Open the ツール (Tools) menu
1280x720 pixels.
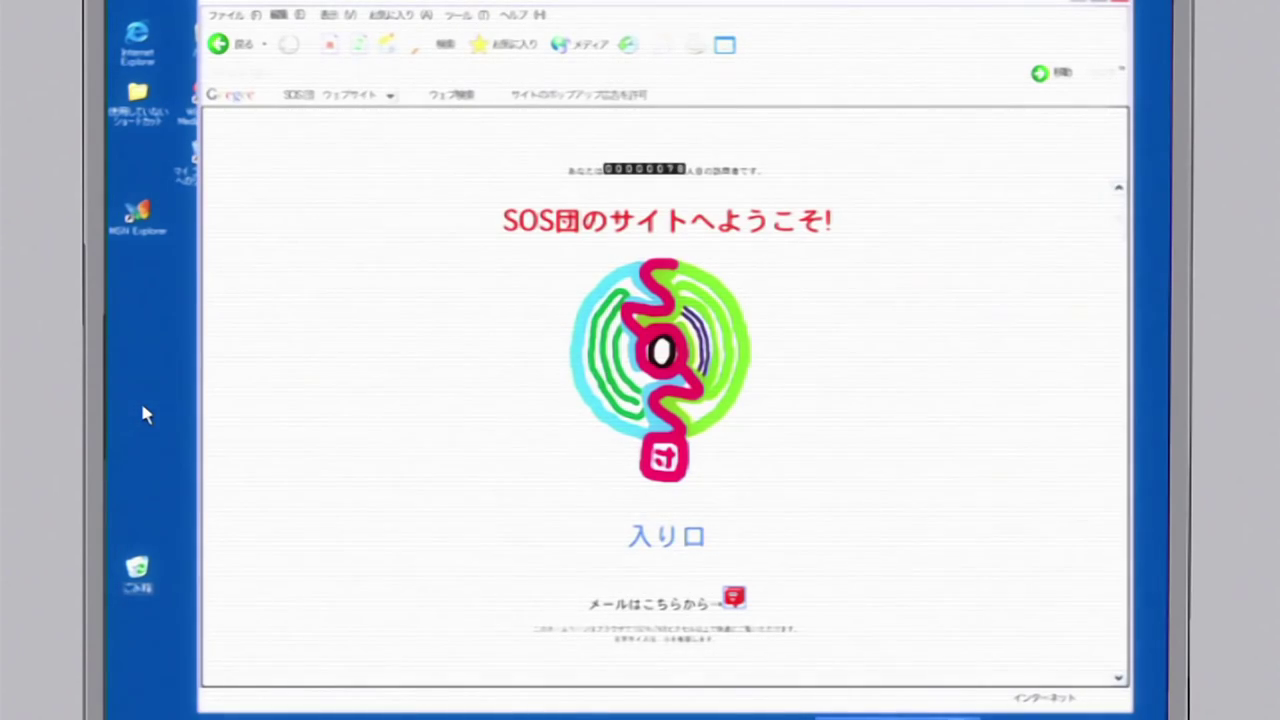coord(457,15)
